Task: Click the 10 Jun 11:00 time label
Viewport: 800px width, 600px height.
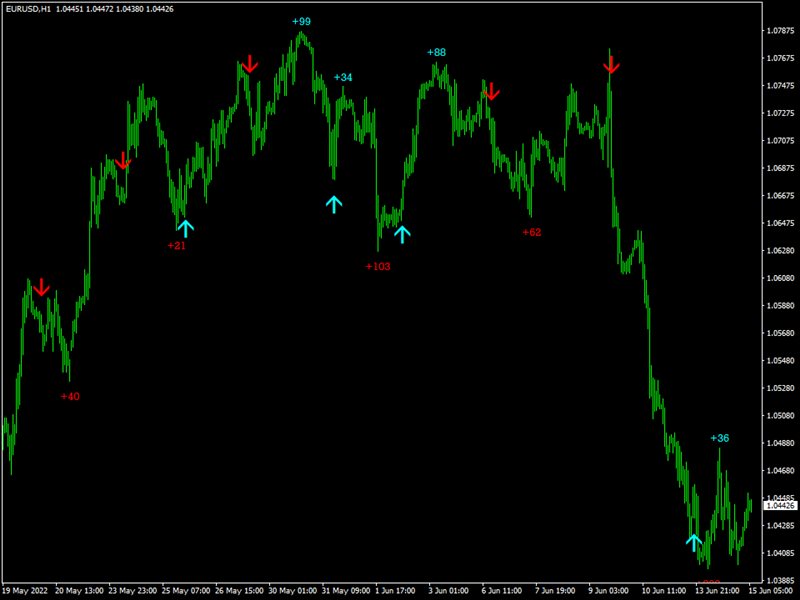Action: click(664, 591)
